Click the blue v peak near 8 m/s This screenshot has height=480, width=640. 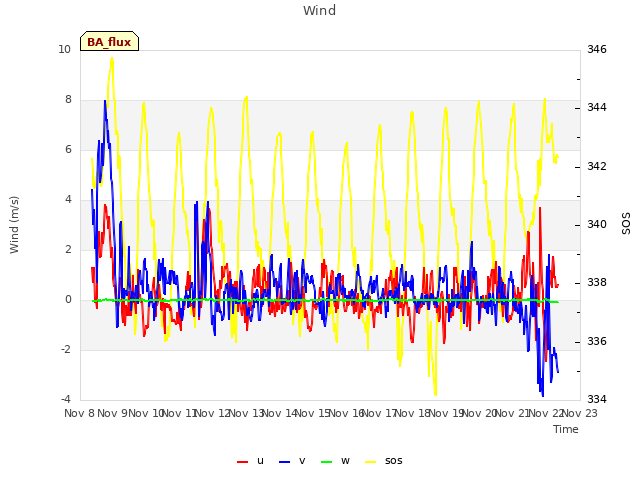(105, 101)
